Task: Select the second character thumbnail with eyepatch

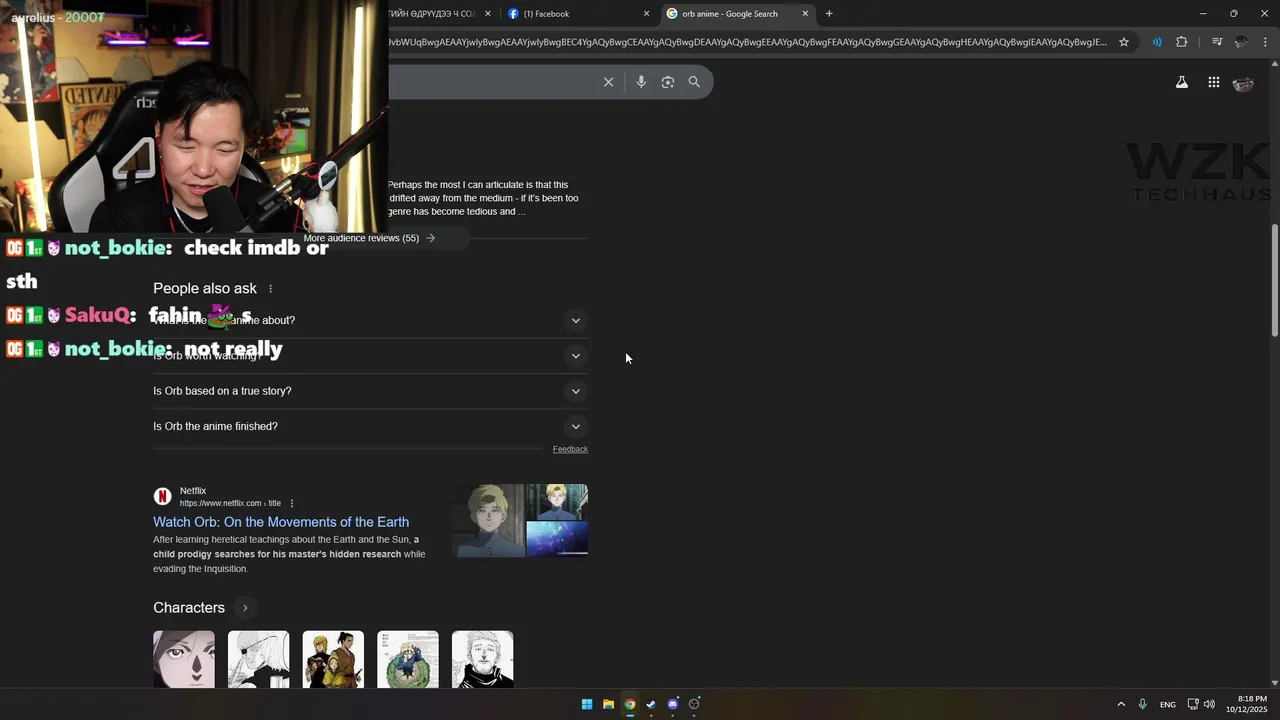Action: point(258,659)
